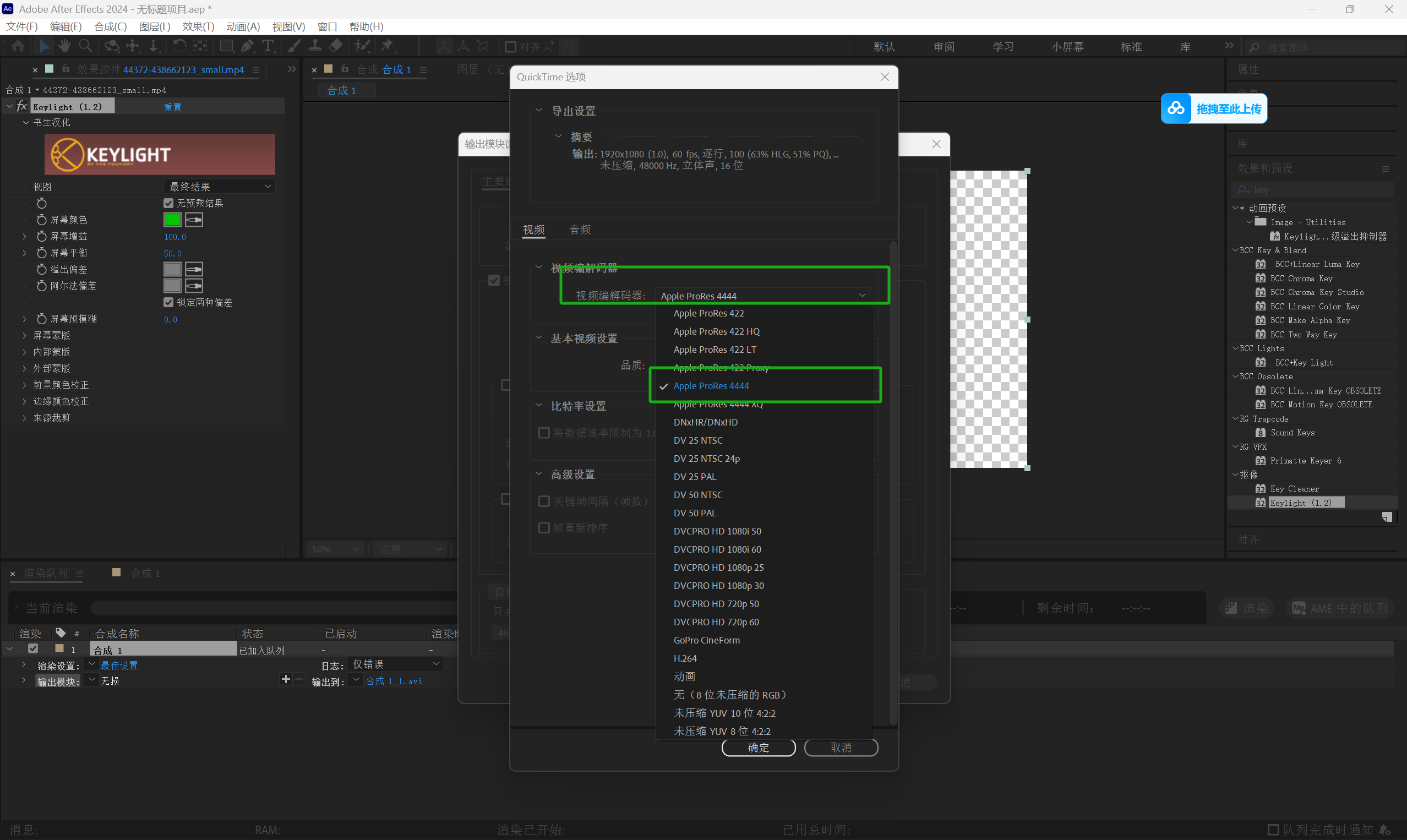Select the Roto Brush tool
Image resolution: width=1407 pixels, height=840 pixels.
pos(362,46)
